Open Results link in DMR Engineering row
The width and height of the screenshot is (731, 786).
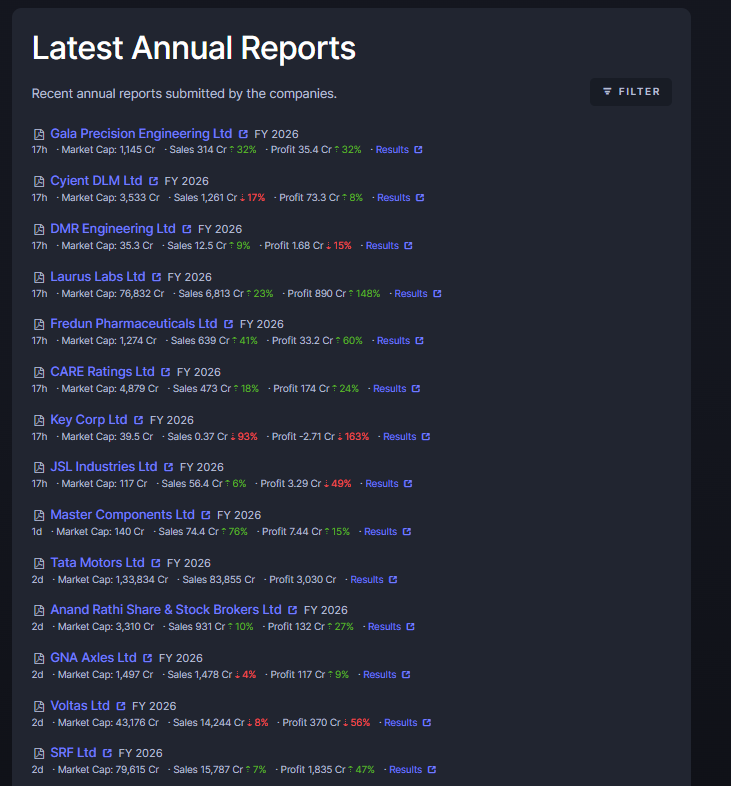[389, 246]
